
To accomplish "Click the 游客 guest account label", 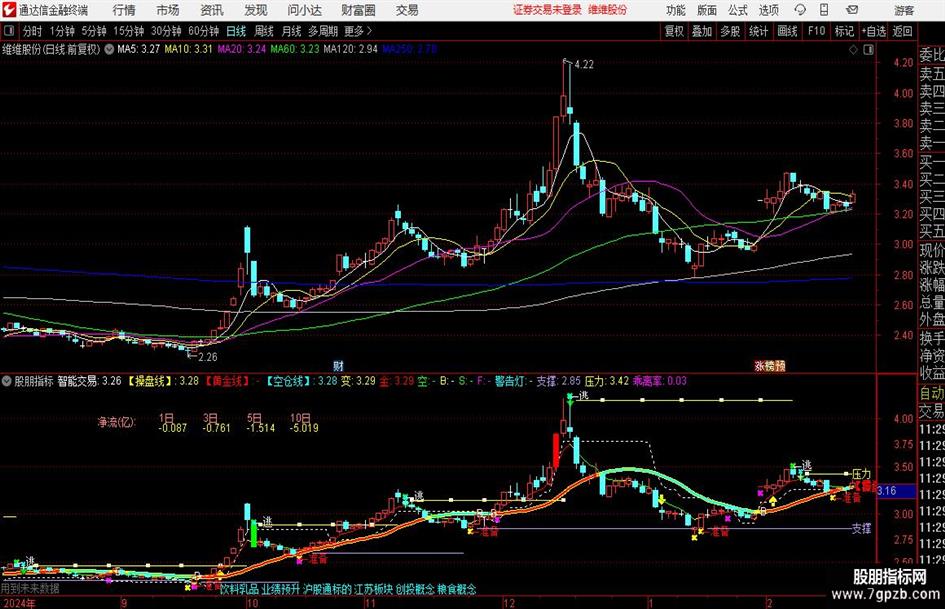I will pyautogui.click(x=904, y=10).
